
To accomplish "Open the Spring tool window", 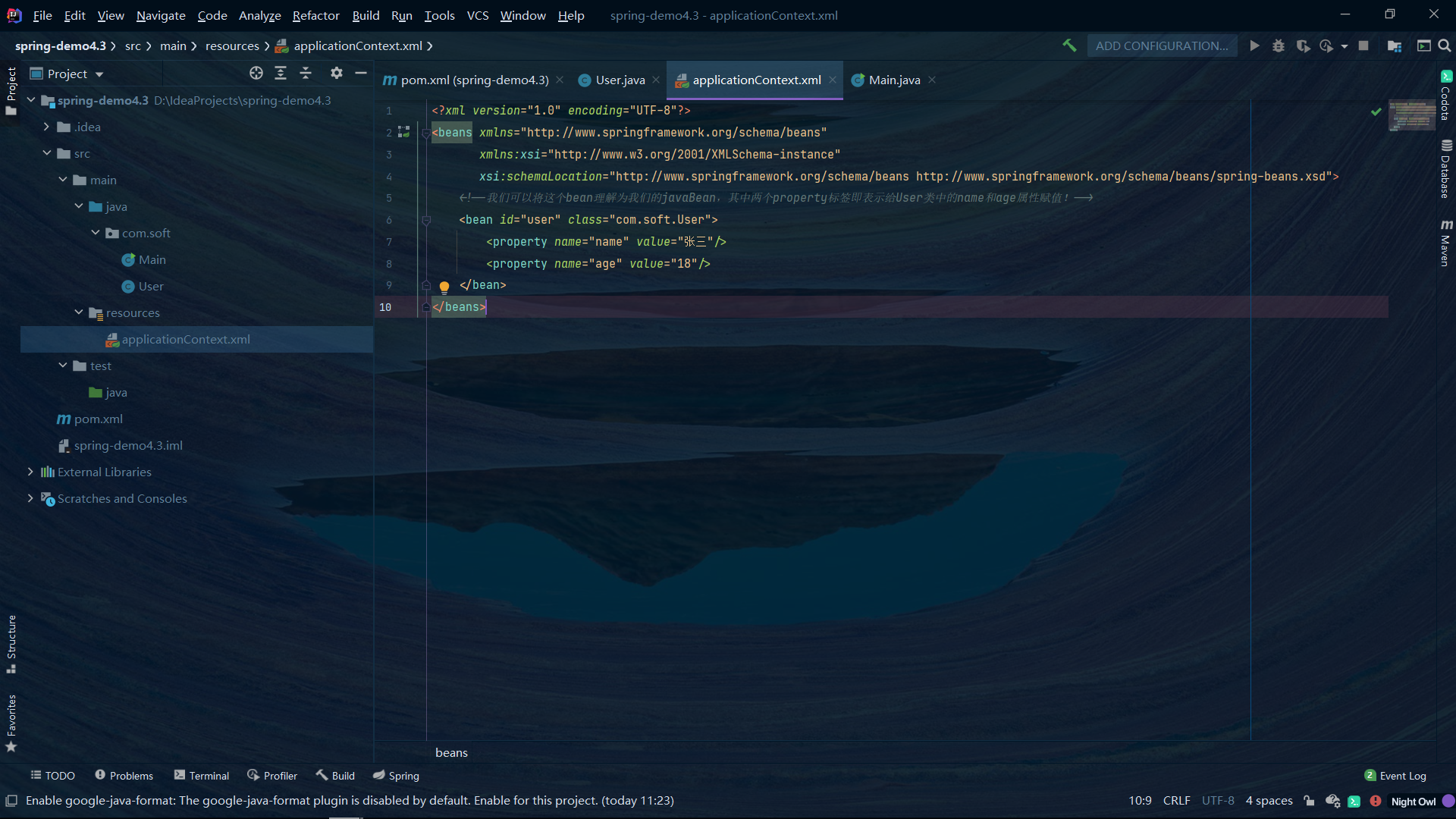I will (396, 776).
